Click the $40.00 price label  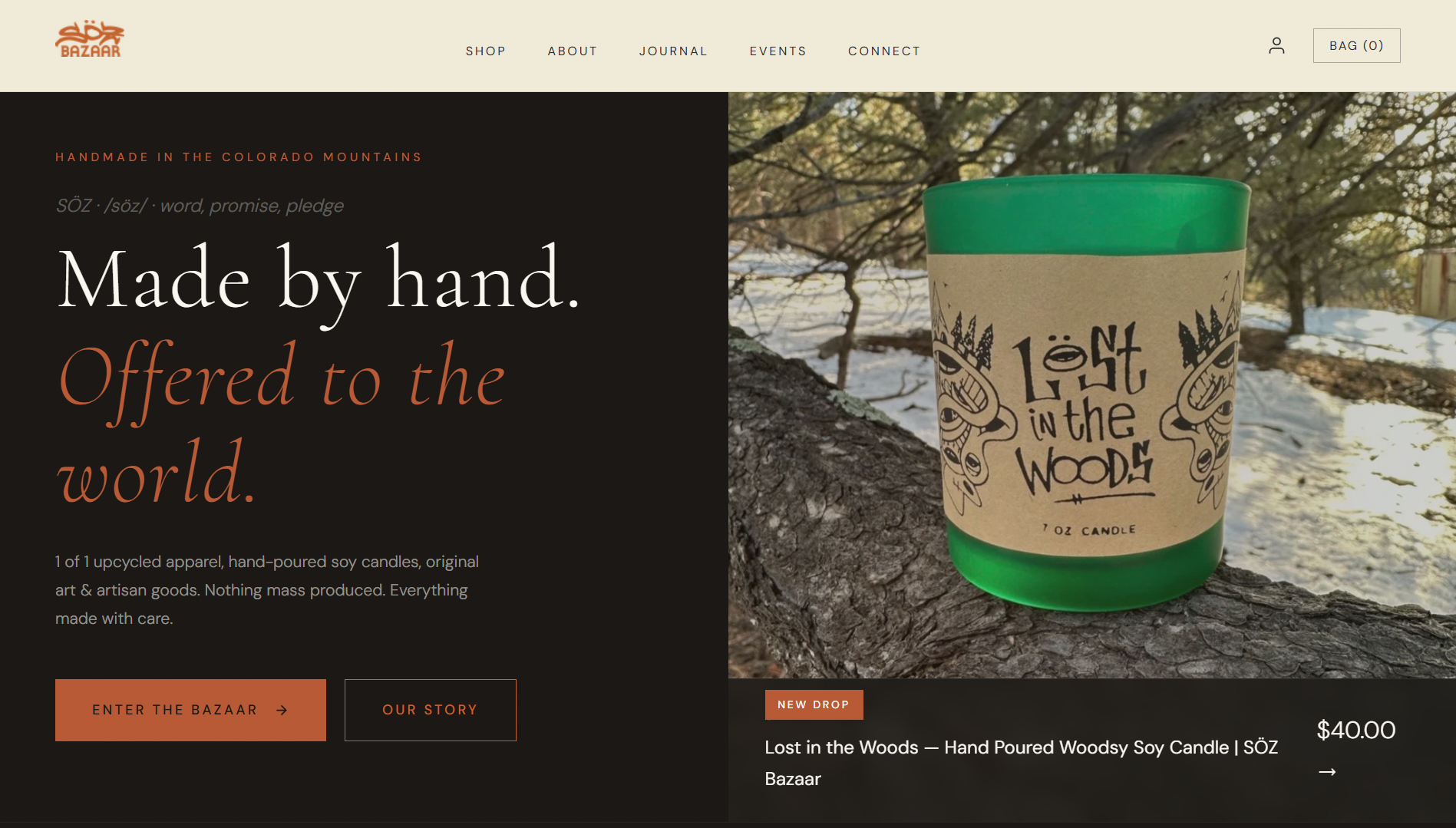pos(1355,730)
